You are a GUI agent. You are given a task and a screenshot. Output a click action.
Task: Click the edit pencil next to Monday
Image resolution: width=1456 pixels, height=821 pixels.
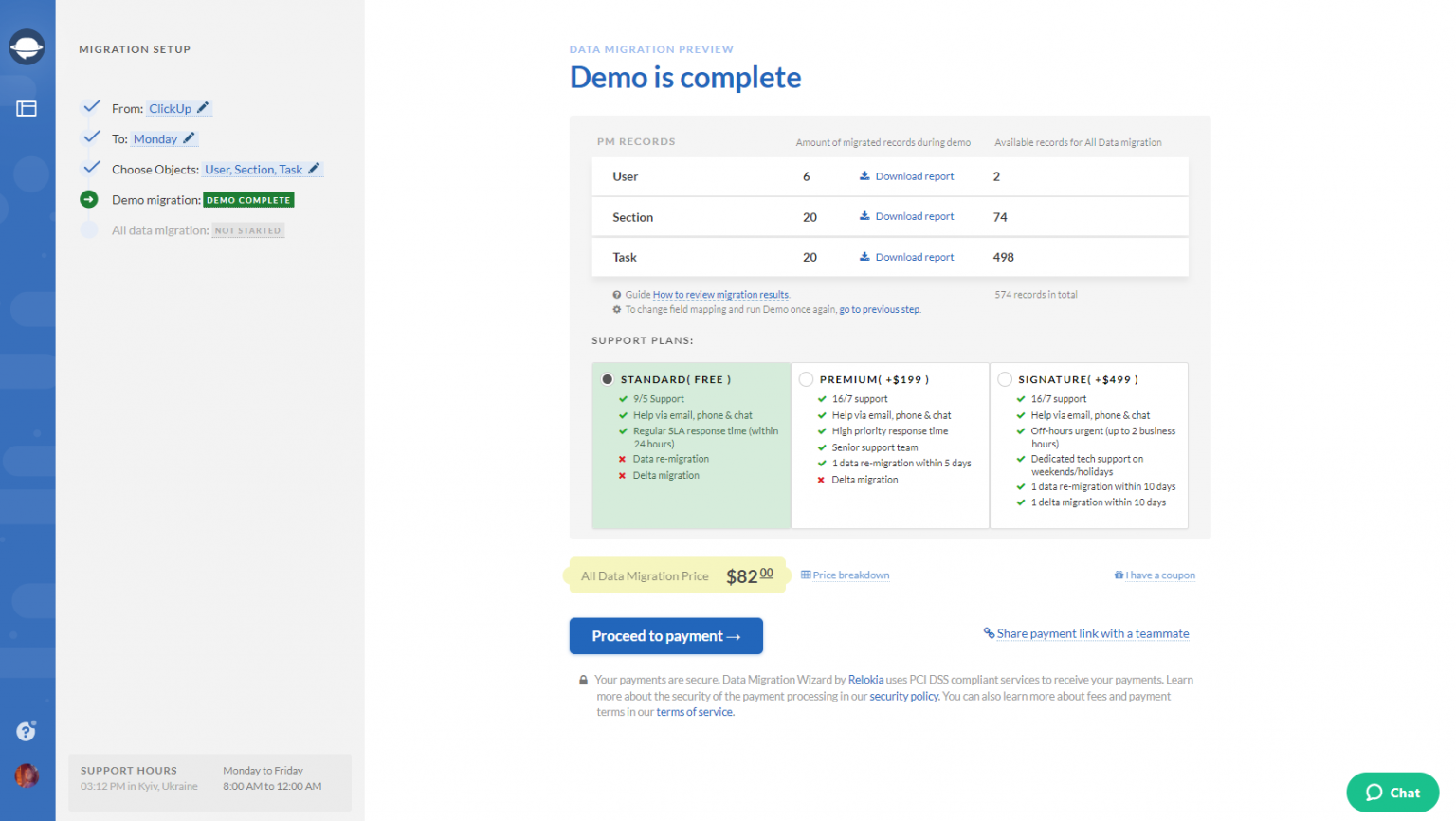(187, 137)
